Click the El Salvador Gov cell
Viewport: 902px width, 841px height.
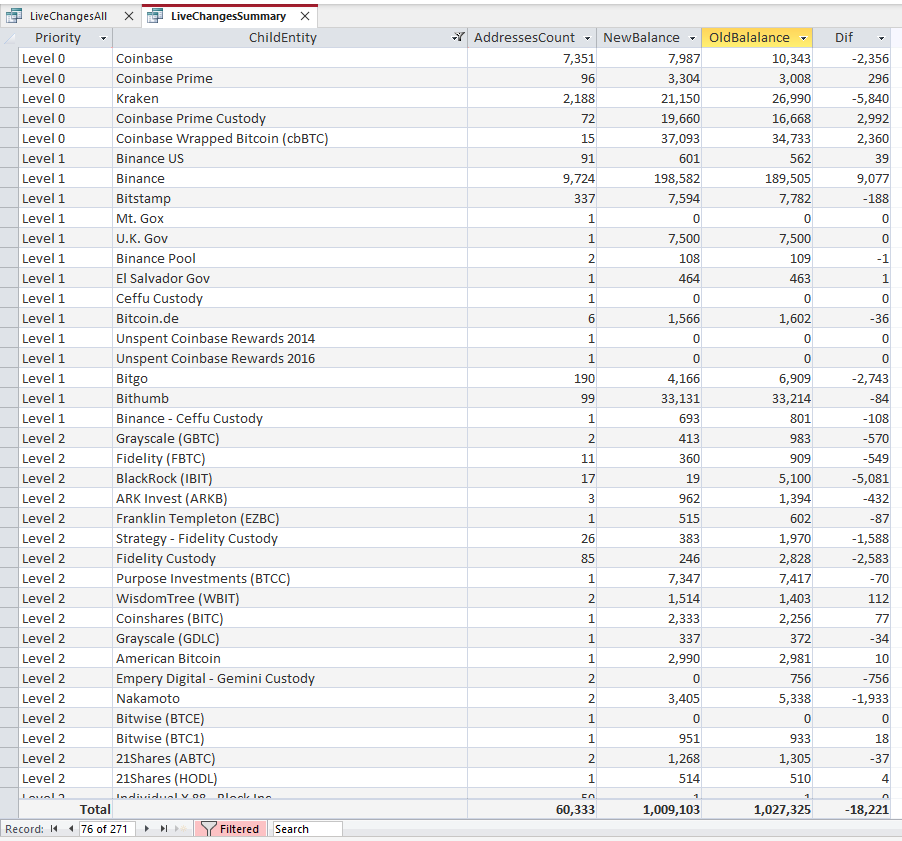click(x=290, y=278)
